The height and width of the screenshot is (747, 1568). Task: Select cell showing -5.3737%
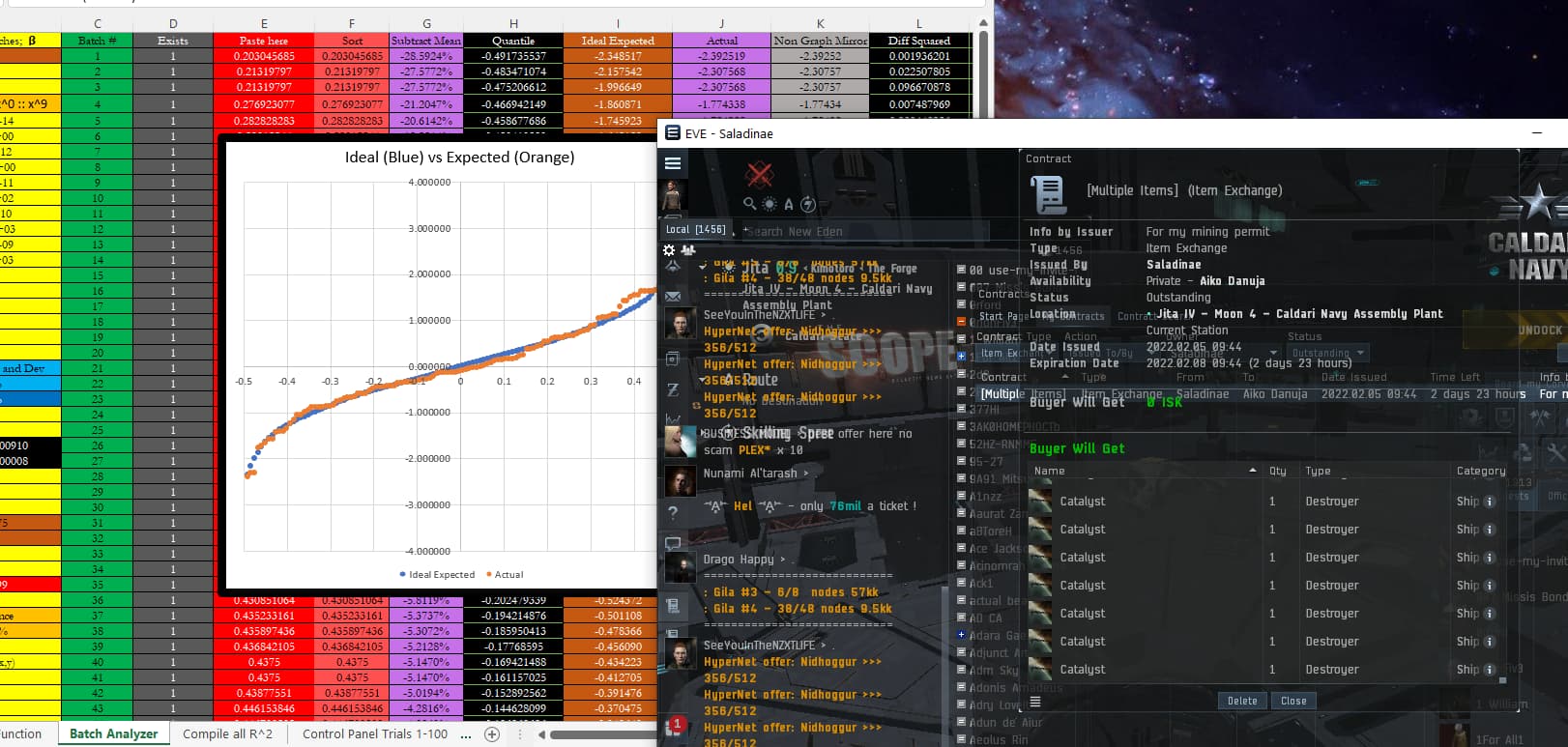tap(425, 616)
